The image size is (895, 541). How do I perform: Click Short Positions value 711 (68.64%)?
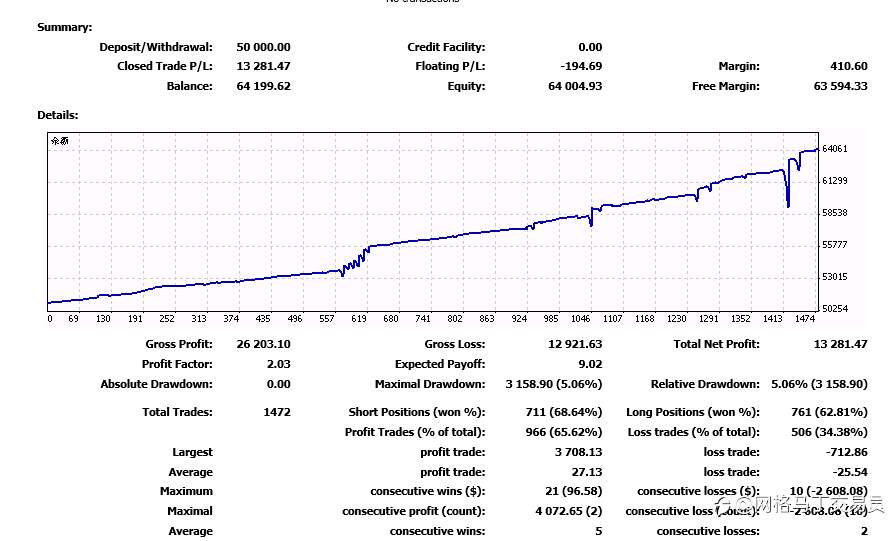[563, 412]
